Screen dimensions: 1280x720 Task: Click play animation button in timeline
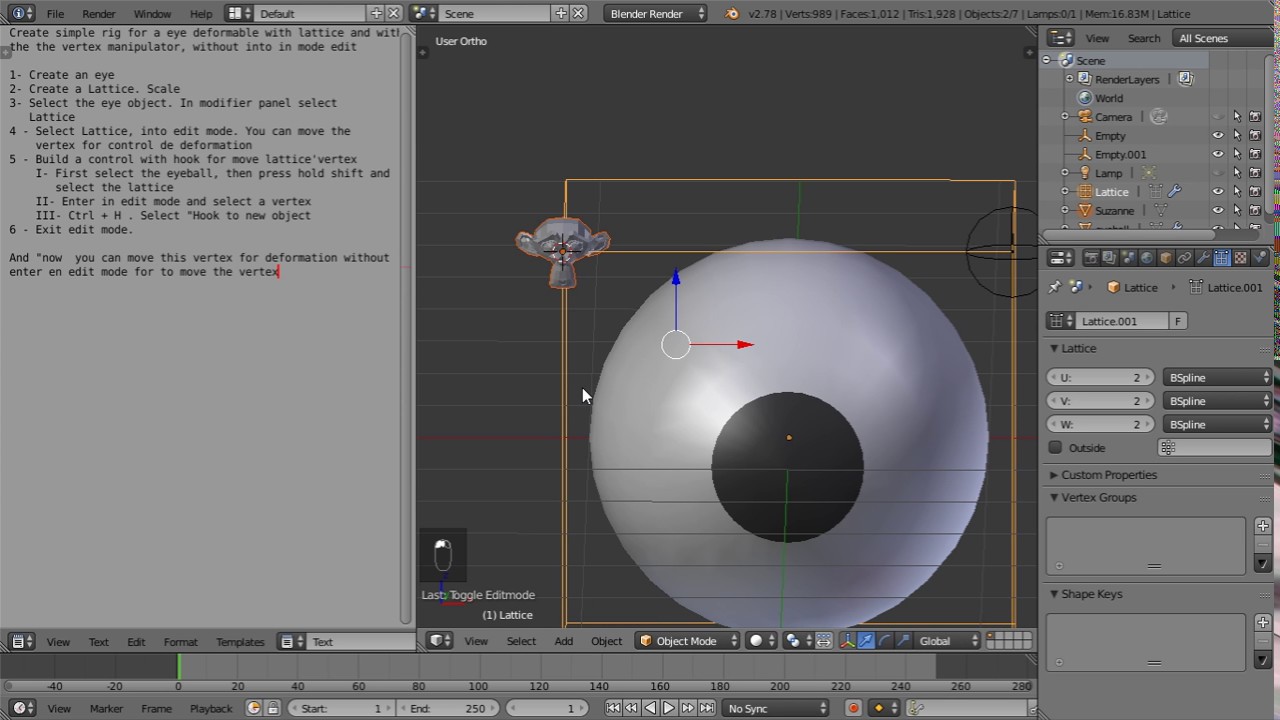point(669,708)
